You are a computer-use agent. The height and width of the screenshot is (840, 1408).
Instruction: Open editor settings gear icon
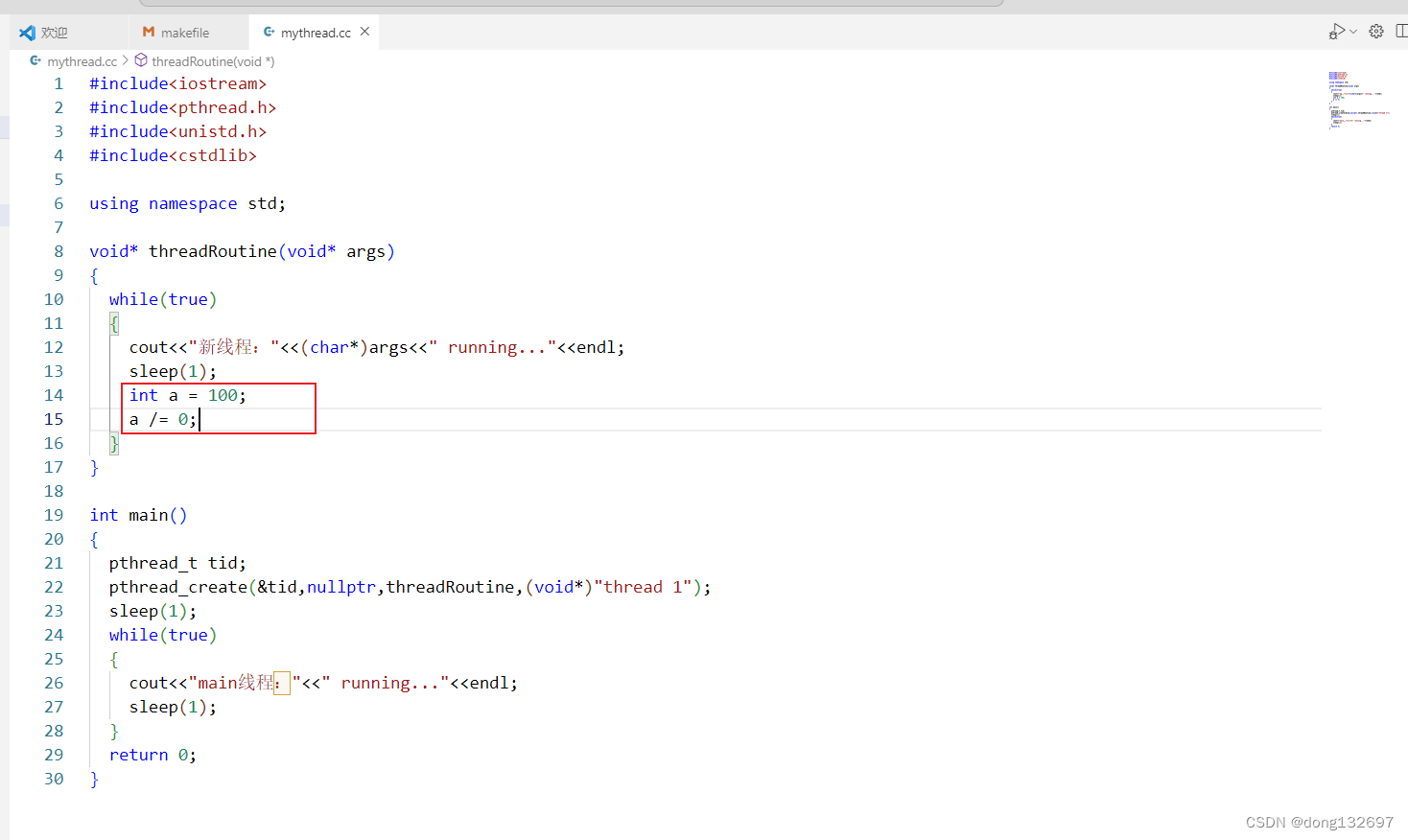point(1376,32)
